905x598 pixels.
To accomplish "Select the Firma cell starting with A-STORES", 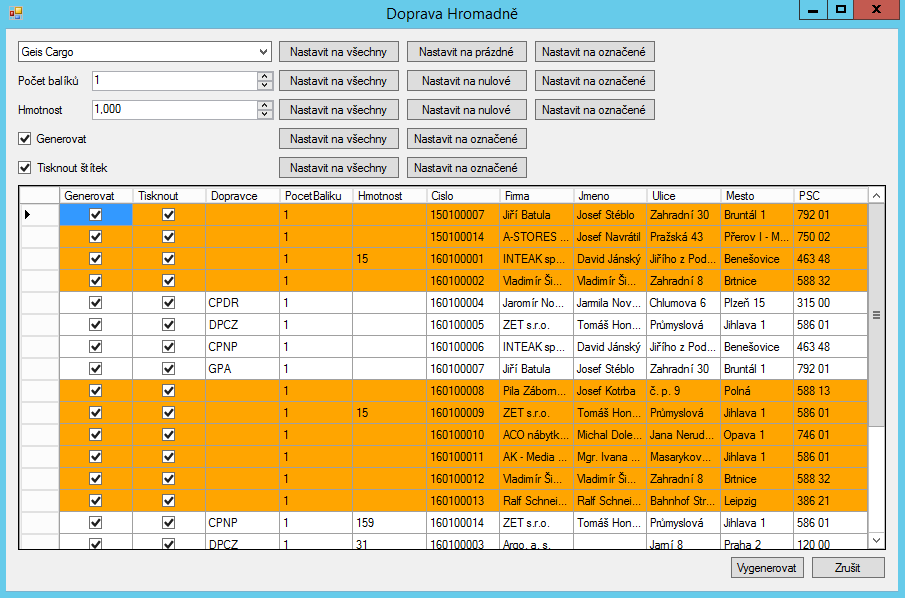I will click(536, 237).
